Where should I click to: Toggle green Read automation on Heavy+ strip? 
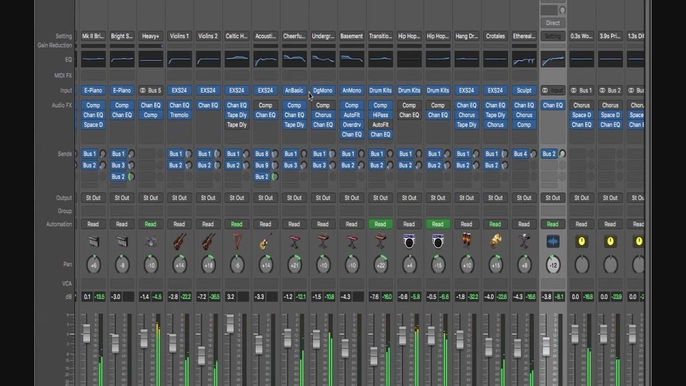(x=150, y=224)
